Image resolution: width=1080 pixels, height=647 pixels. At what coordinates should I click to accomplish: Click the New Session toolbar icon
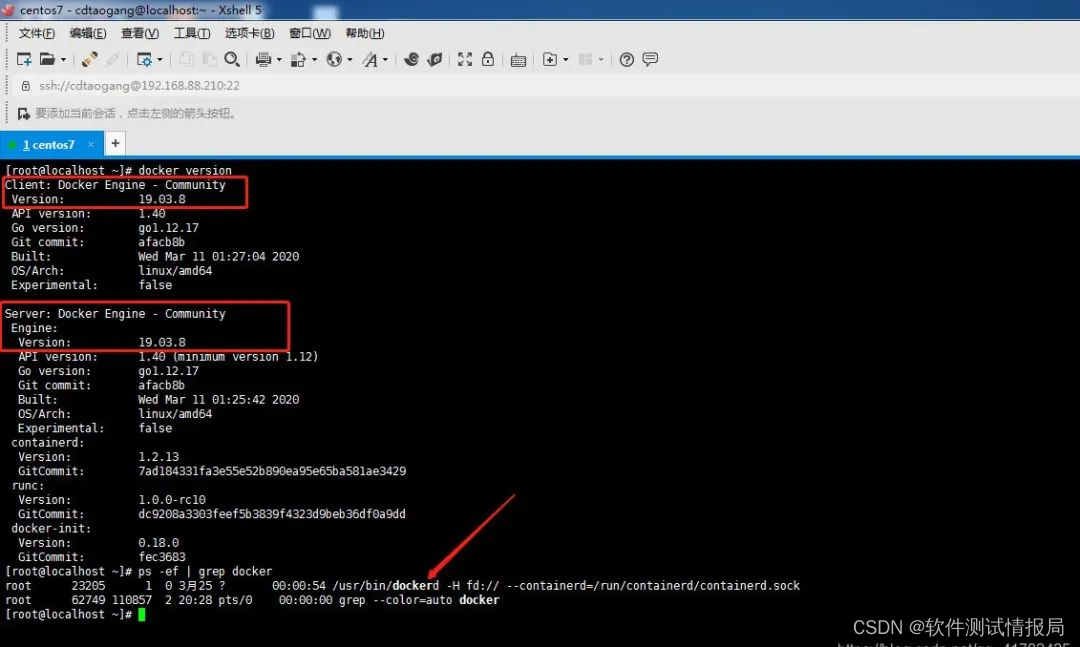(x=23, y=59)
